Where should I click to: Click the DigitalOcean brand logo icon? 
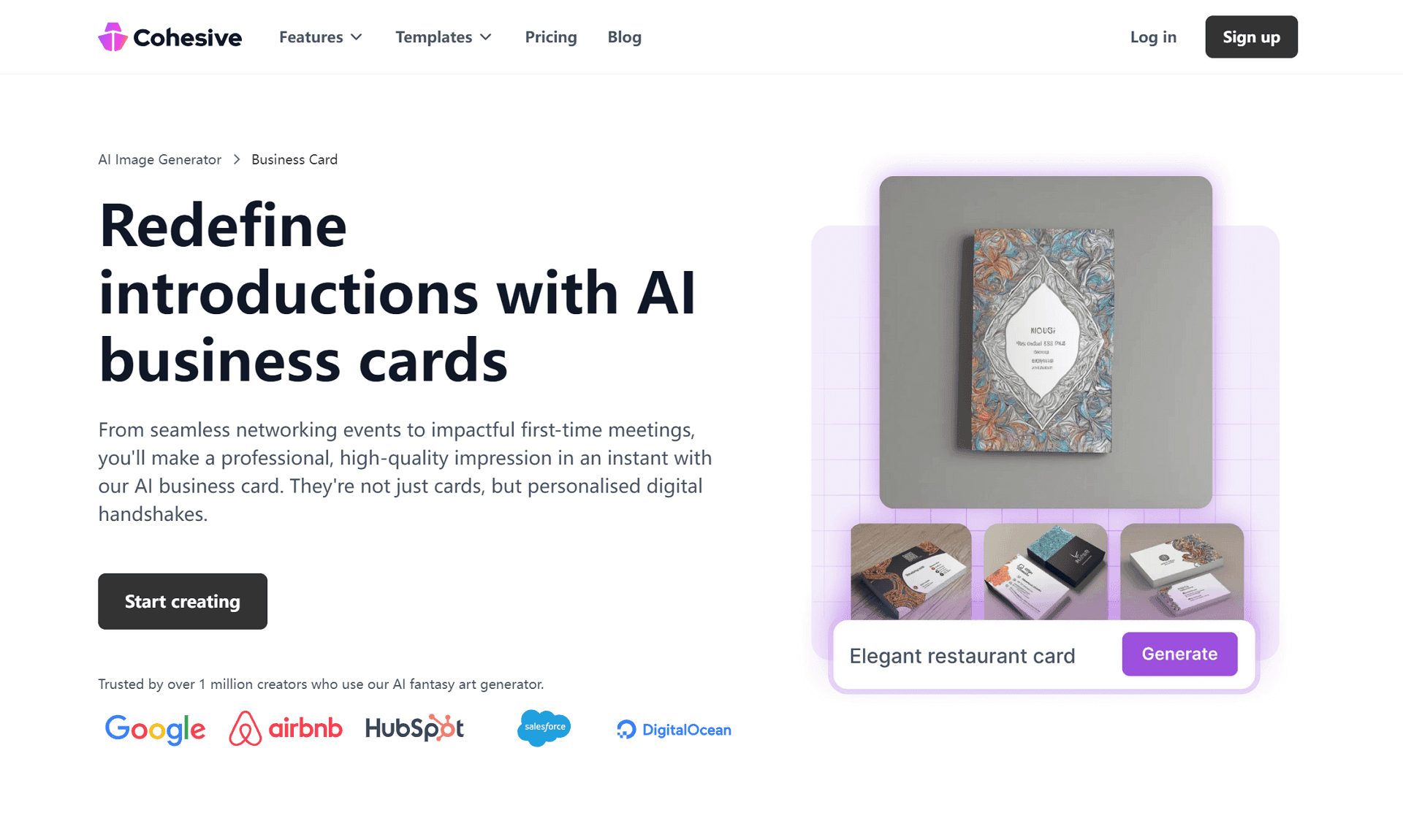coord(624,729)
